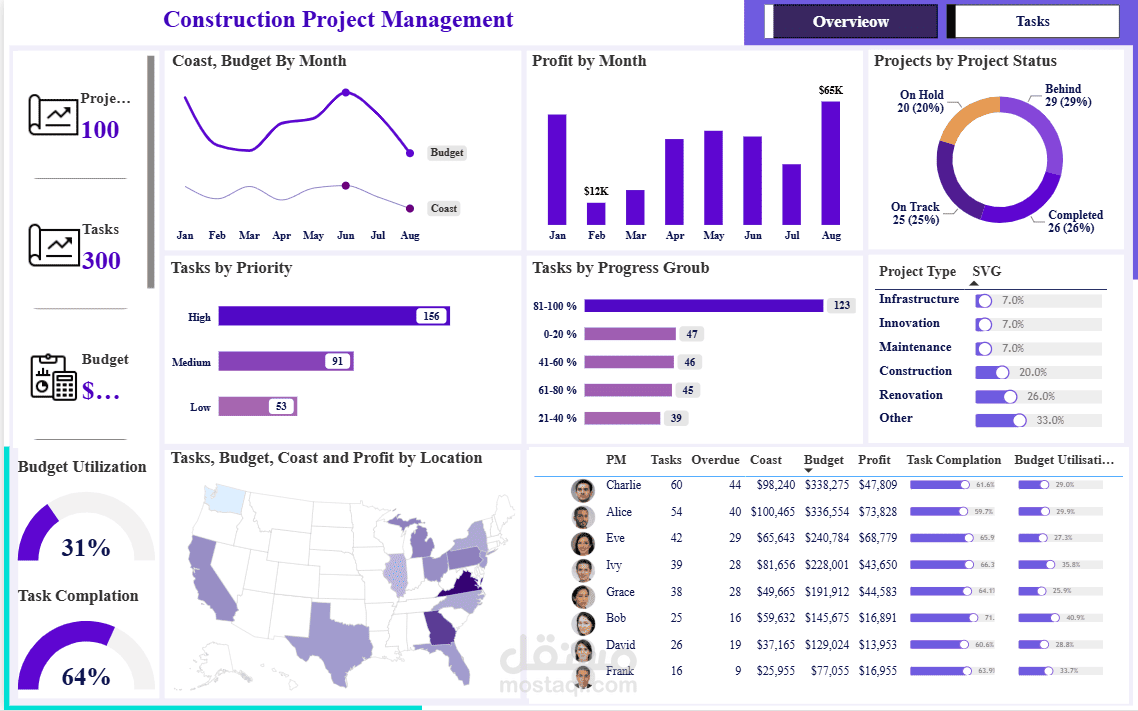This screenshot has width=1138, height=711.
Task: Select the 0-20 % progress group bar
Action: [x=630, y=334]
